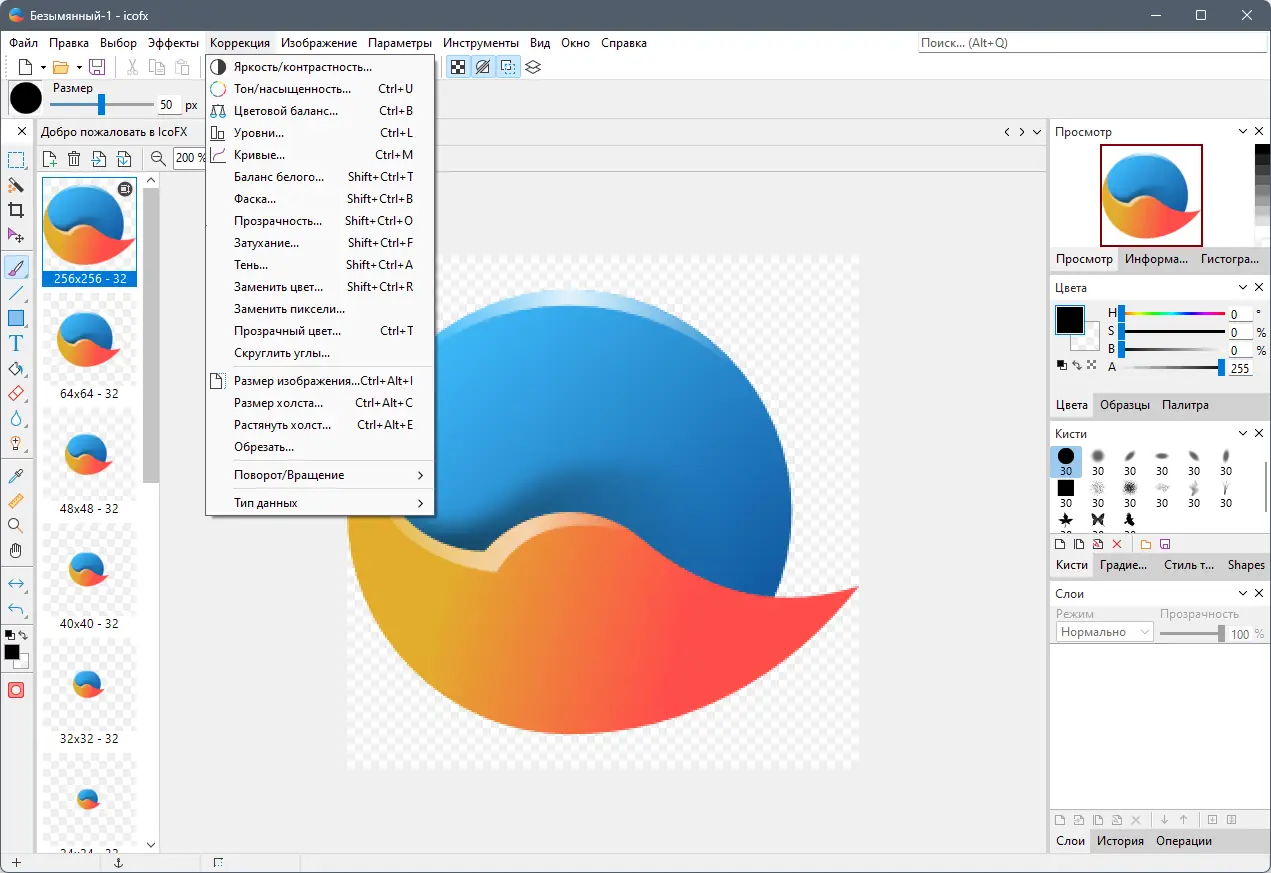
Task: Choose Кривые menu entry
Action: coord(320,155)
